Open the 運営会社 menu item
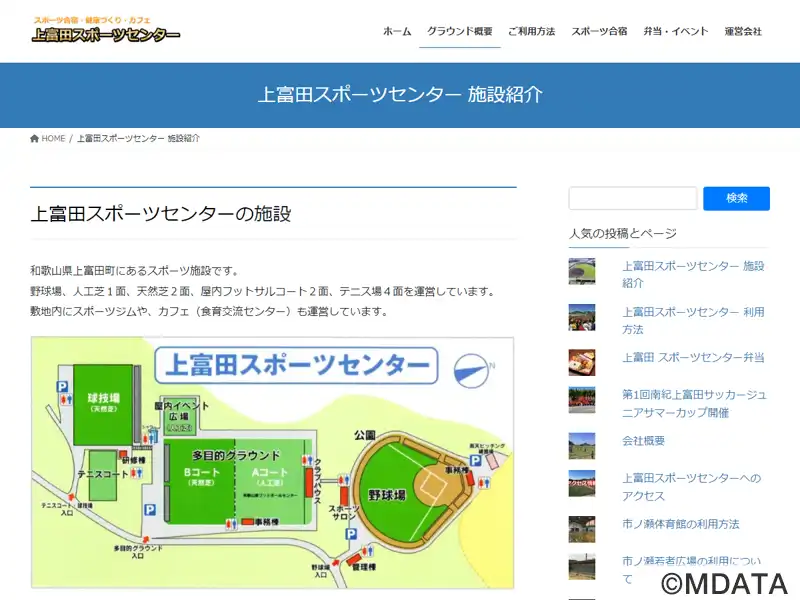The width and height of the screenshot is (800, 600). point(743,31)
